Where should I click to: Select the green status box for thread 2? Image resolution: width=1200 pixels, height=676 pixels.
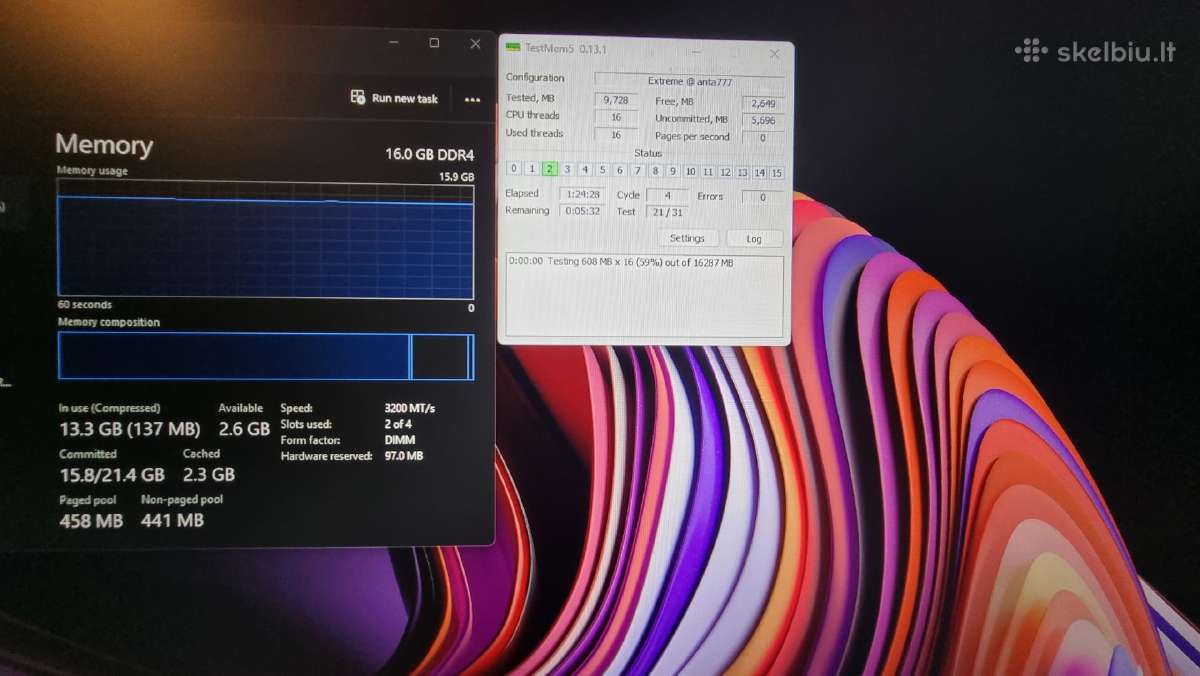click(549, 170)
